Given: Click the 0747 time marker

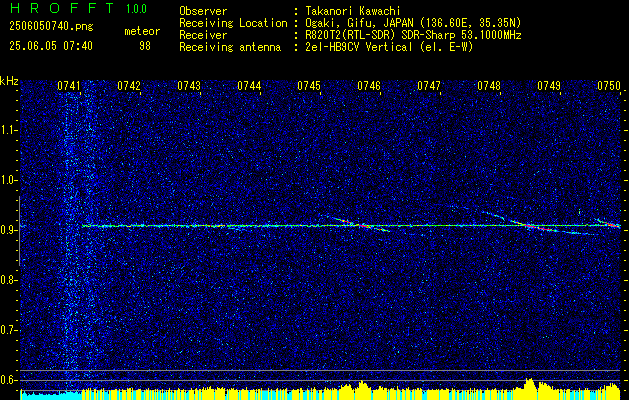Looking at the screenshot, I should click(429, 86).
